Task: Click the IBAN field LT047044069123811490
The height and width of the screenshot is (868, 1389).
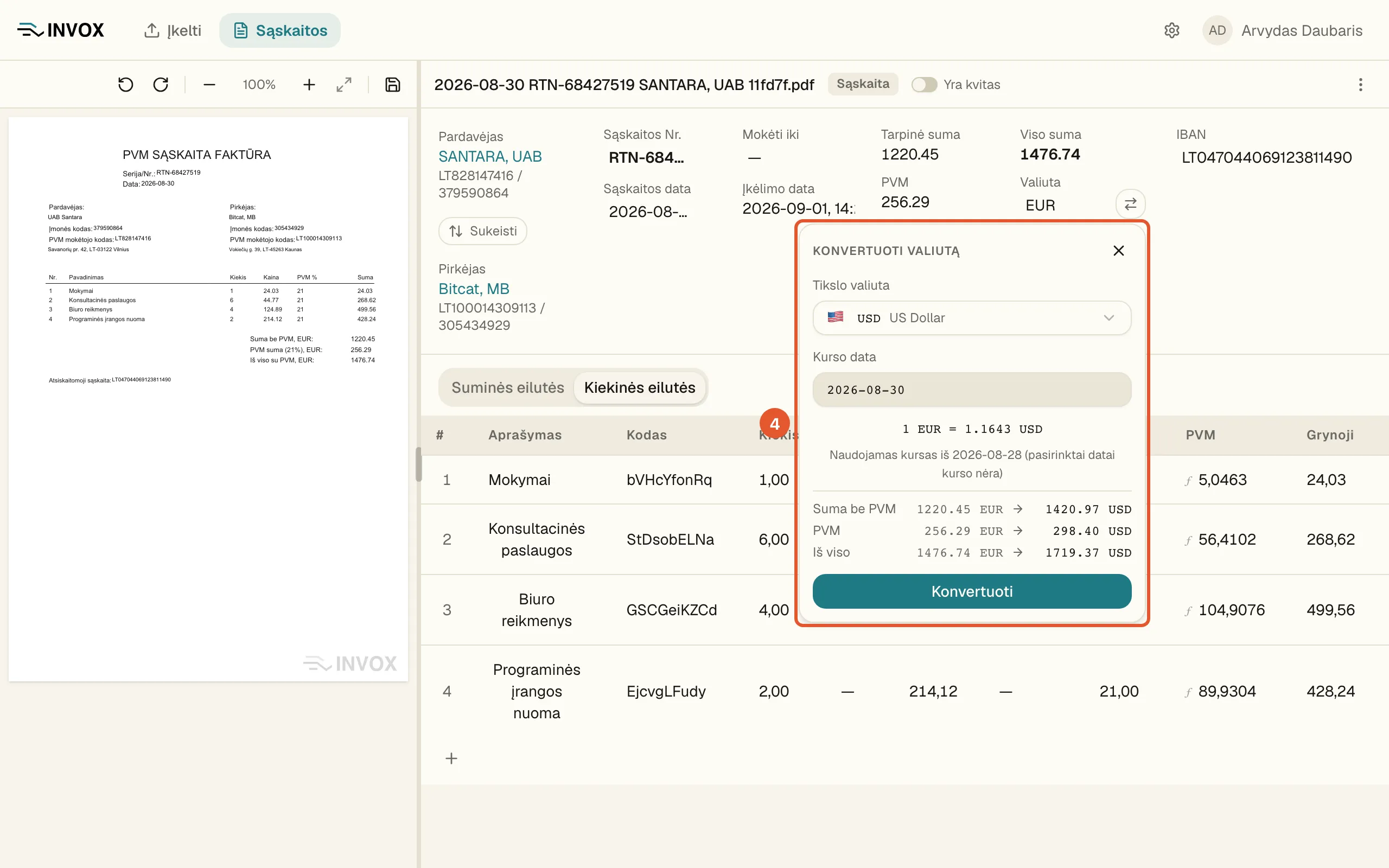Action: click(1266, 157)
